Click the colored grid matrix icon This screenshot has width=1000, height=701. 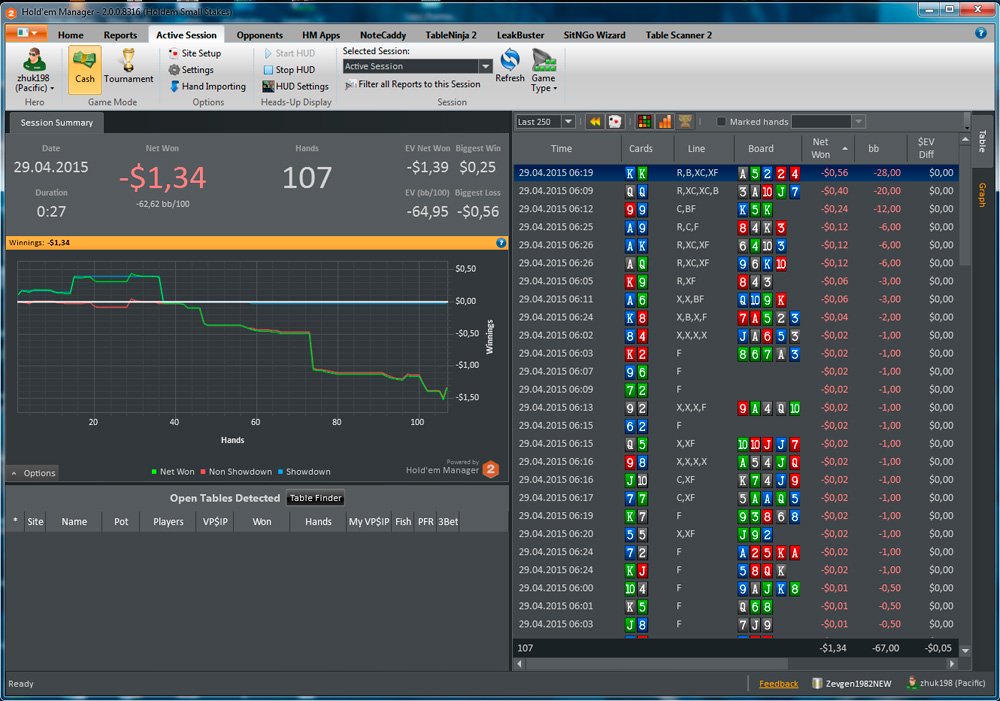645,121
